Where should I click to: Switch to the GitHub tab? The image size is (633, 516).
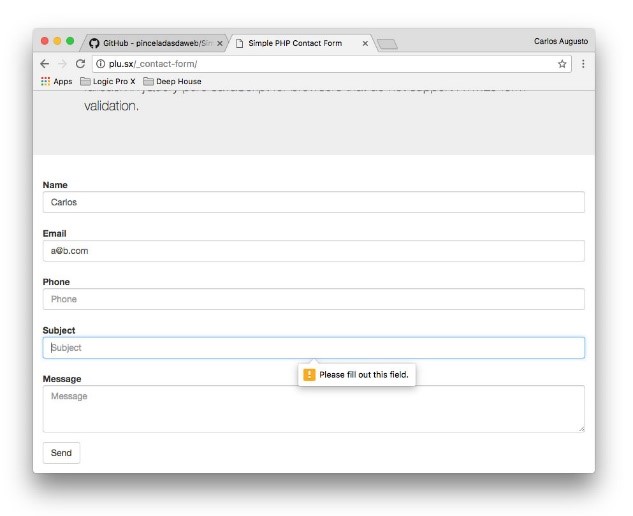tap(150, 43)
